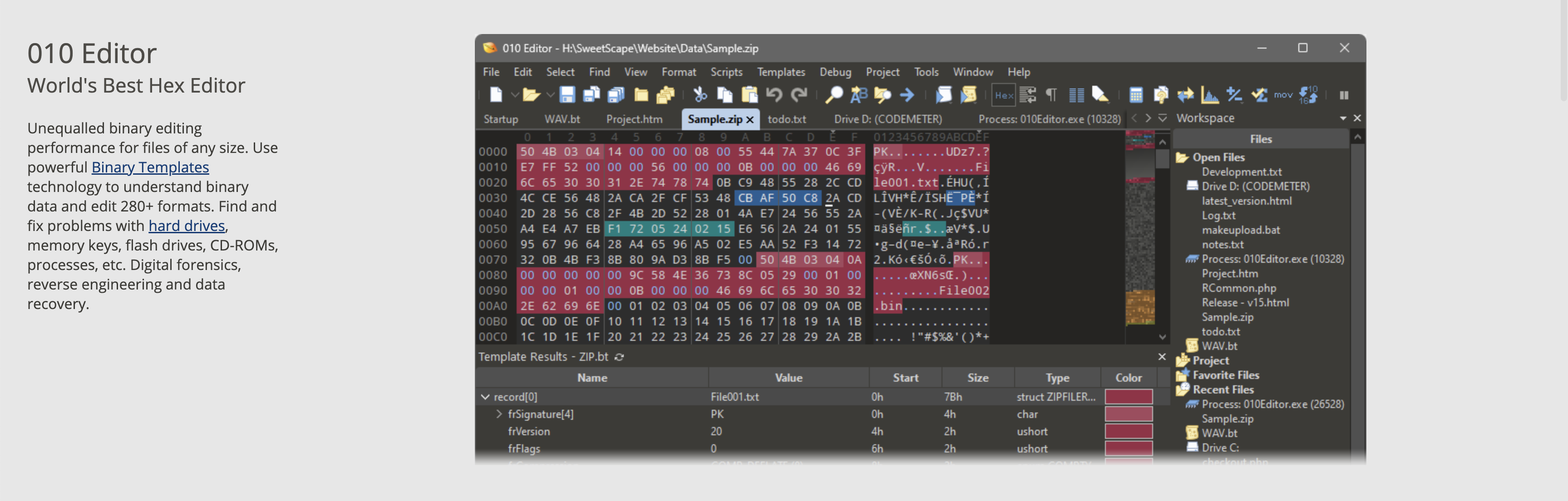Click the Undo arrow icon
Image resolution: width=1568 pixels, height=501 pixels.
click(x=774, y=95)
